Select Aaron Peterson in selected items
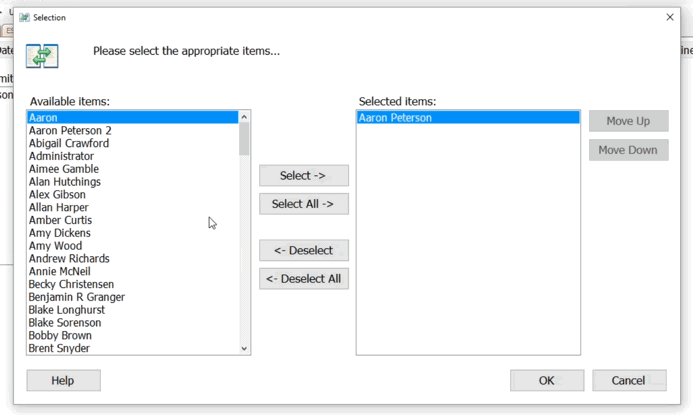Viewport: 693px width, 416px height. 468,118
